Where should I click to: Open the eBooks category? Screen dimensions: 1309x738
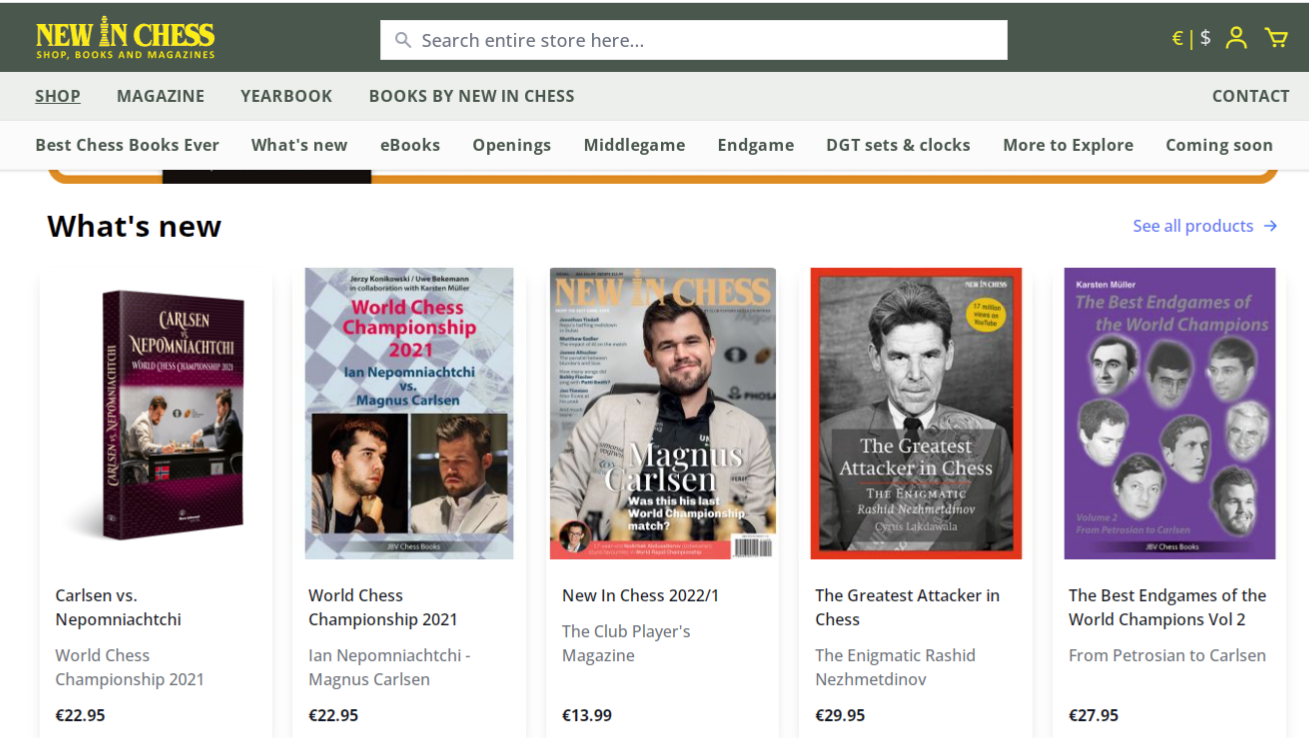410,145
